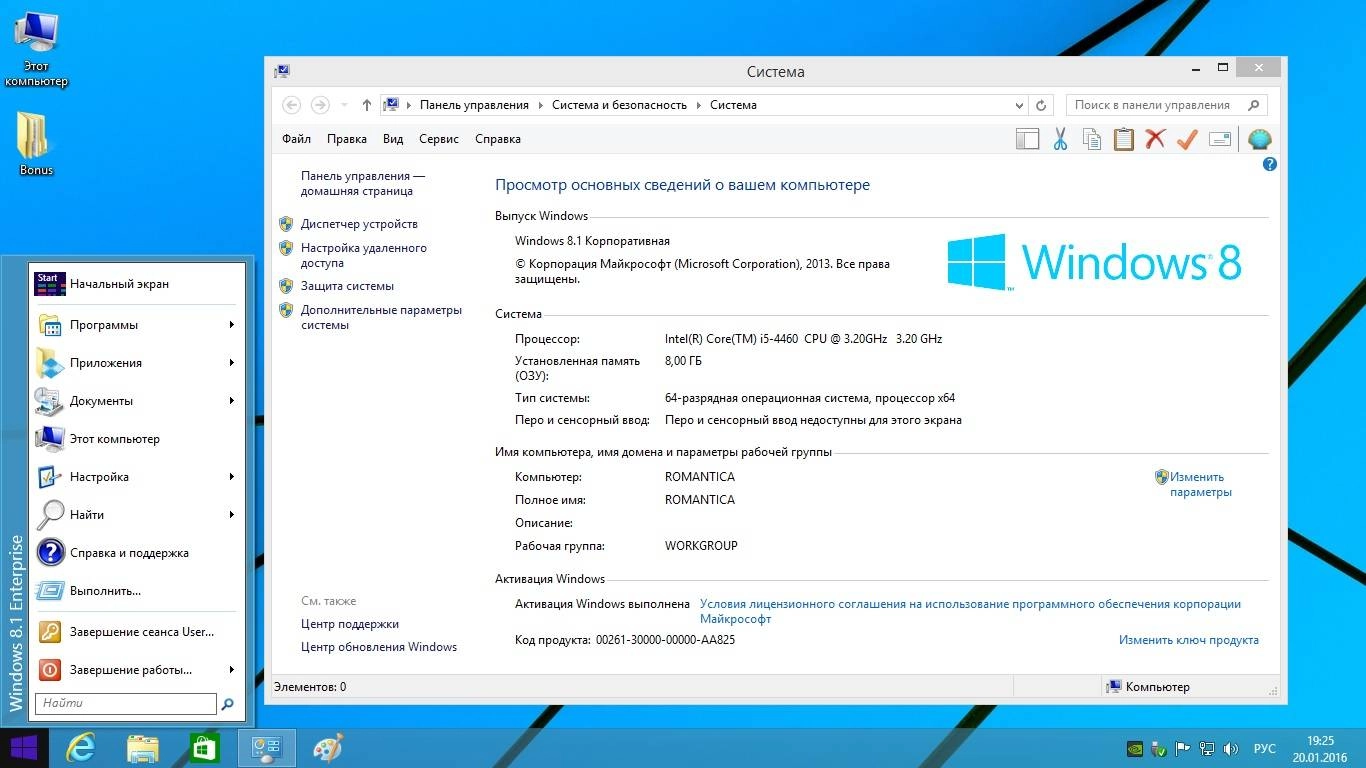This screenshot has width=1366, height=768.
Task: Click the Copy documents toolbar icon
Action: coord(1092,139)
